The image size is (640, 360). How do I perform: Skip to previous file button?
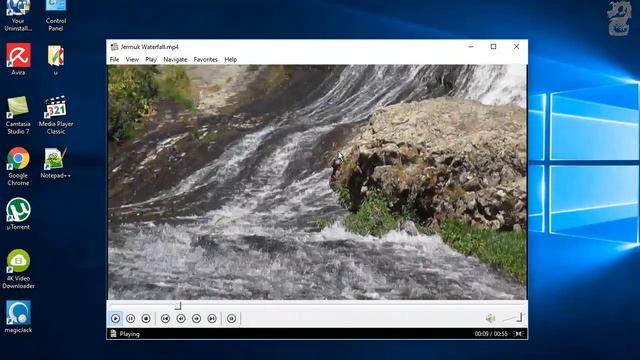[x=165, y=318]
